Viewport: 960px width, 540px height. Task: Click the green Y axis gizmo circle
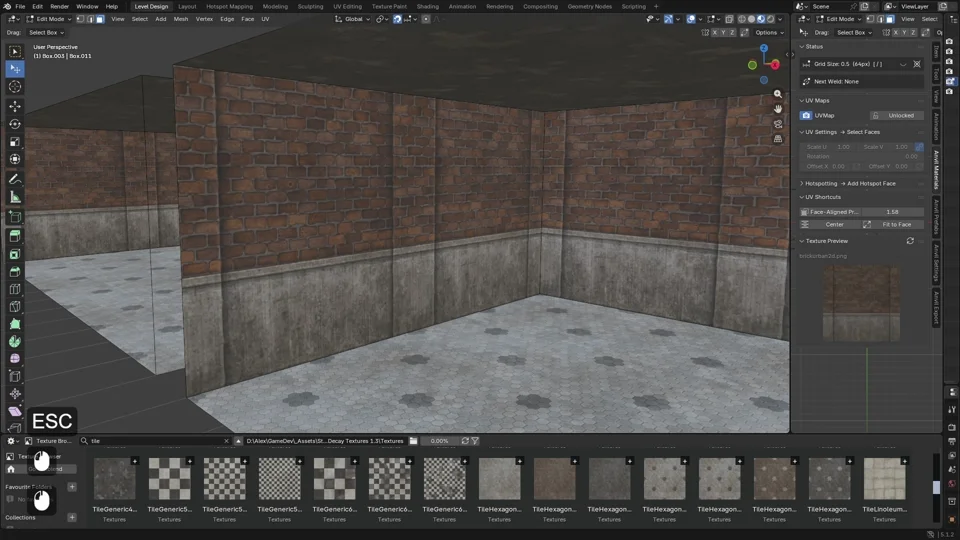click(x=752, y=65)
